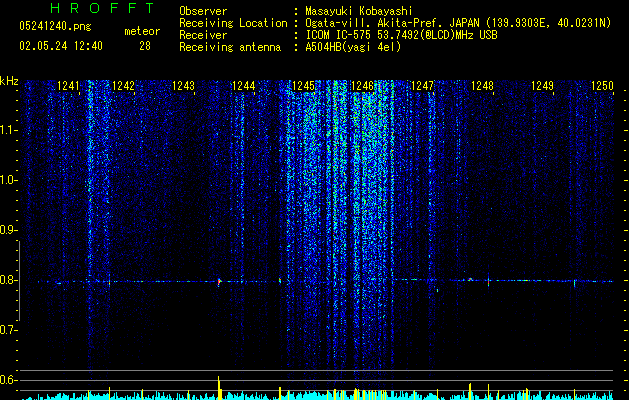Click the 0.6 kHz axis label
Image resolution: width=629 pixels, height=400 pixels.
[8, 380]
